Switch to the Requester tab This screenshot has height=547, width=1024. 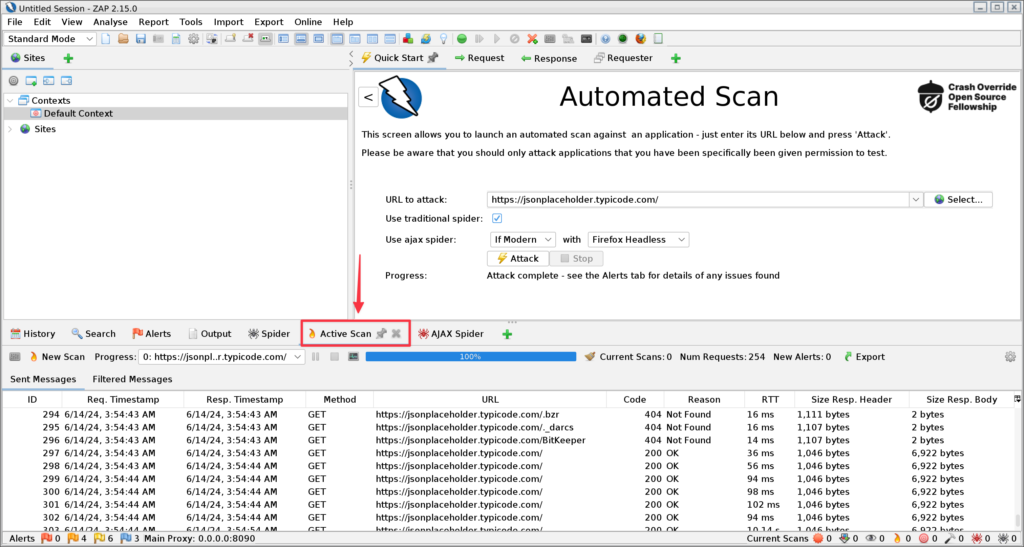623,58
